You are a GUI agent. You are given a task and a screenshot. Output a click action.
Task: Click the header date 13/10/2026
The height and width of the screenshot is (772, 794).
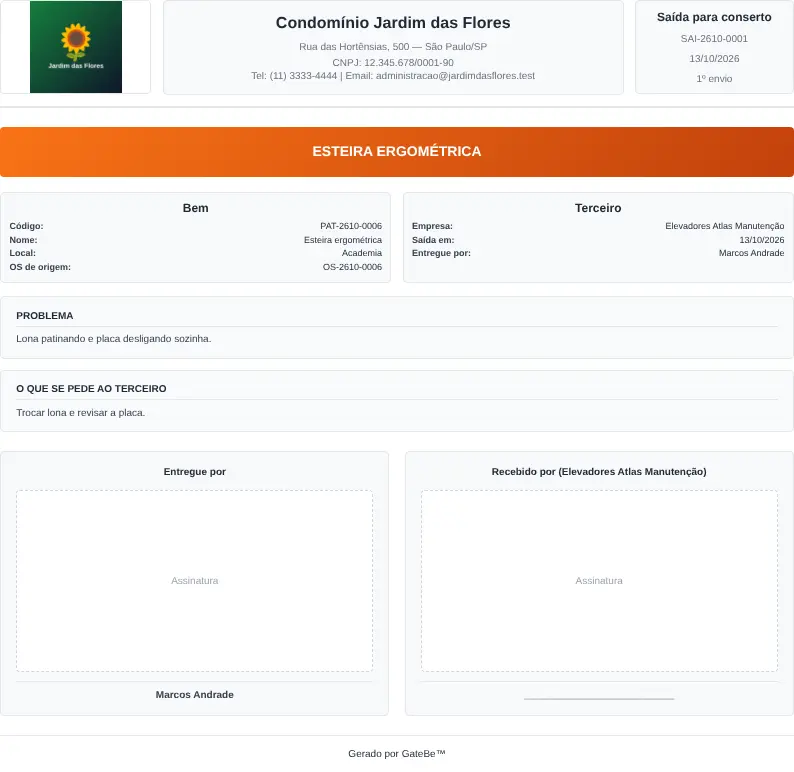[x=714, y=59]
